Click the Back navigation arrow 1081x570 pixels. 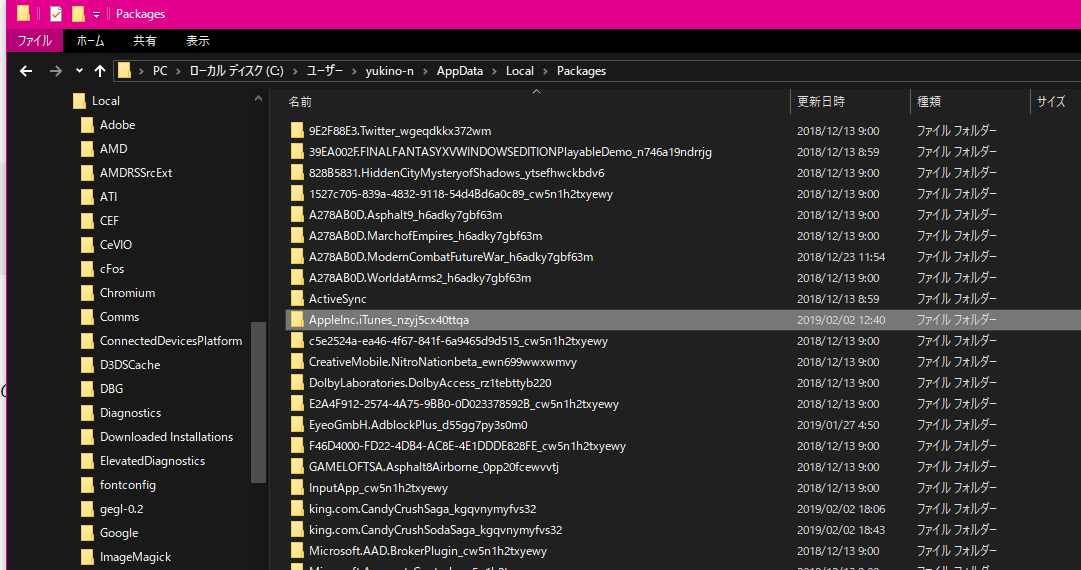click(x=26, y=71)
